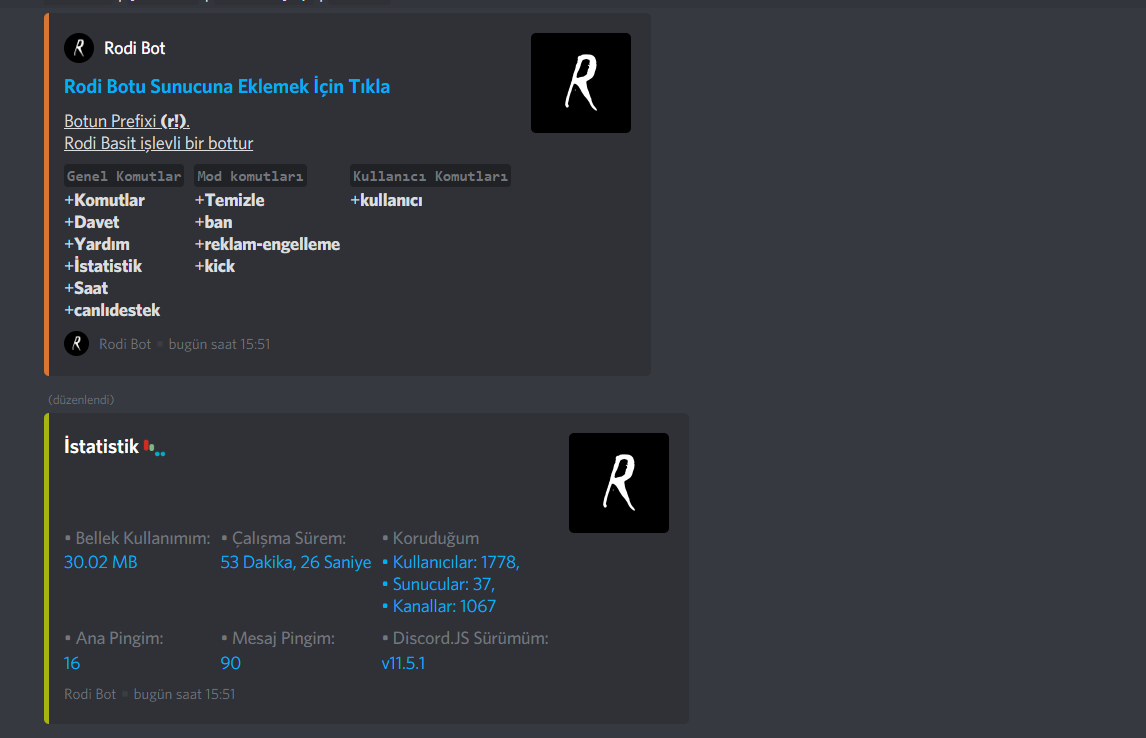
Task: Select the +Saat command text
Action: pyautogui.click(x=86, y=288)
